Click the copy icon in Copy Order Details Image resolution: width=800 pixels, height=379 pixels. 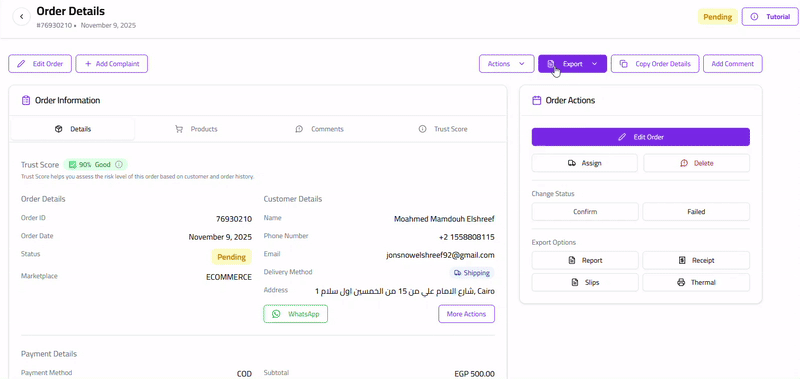[x=623, y=64]
